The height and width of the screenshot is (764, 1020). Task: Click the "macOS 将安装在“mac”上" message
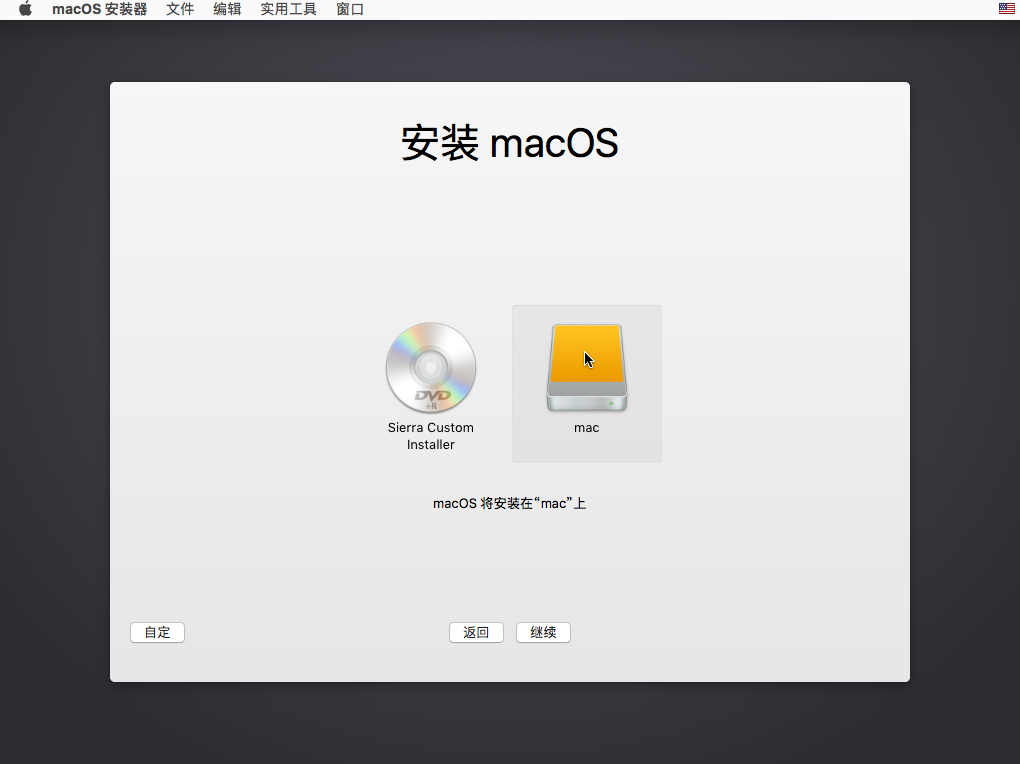point(509,503)
